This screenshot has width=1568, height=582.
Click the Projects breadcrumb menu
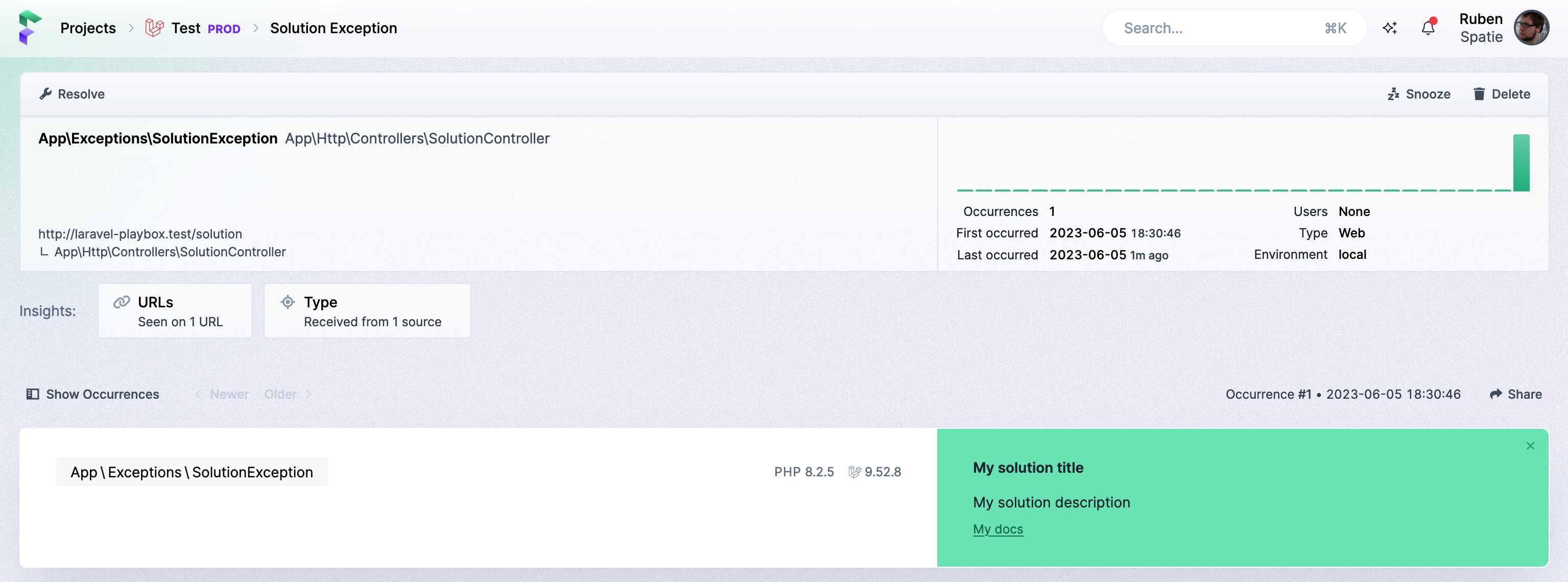click(x=87, y=27)
